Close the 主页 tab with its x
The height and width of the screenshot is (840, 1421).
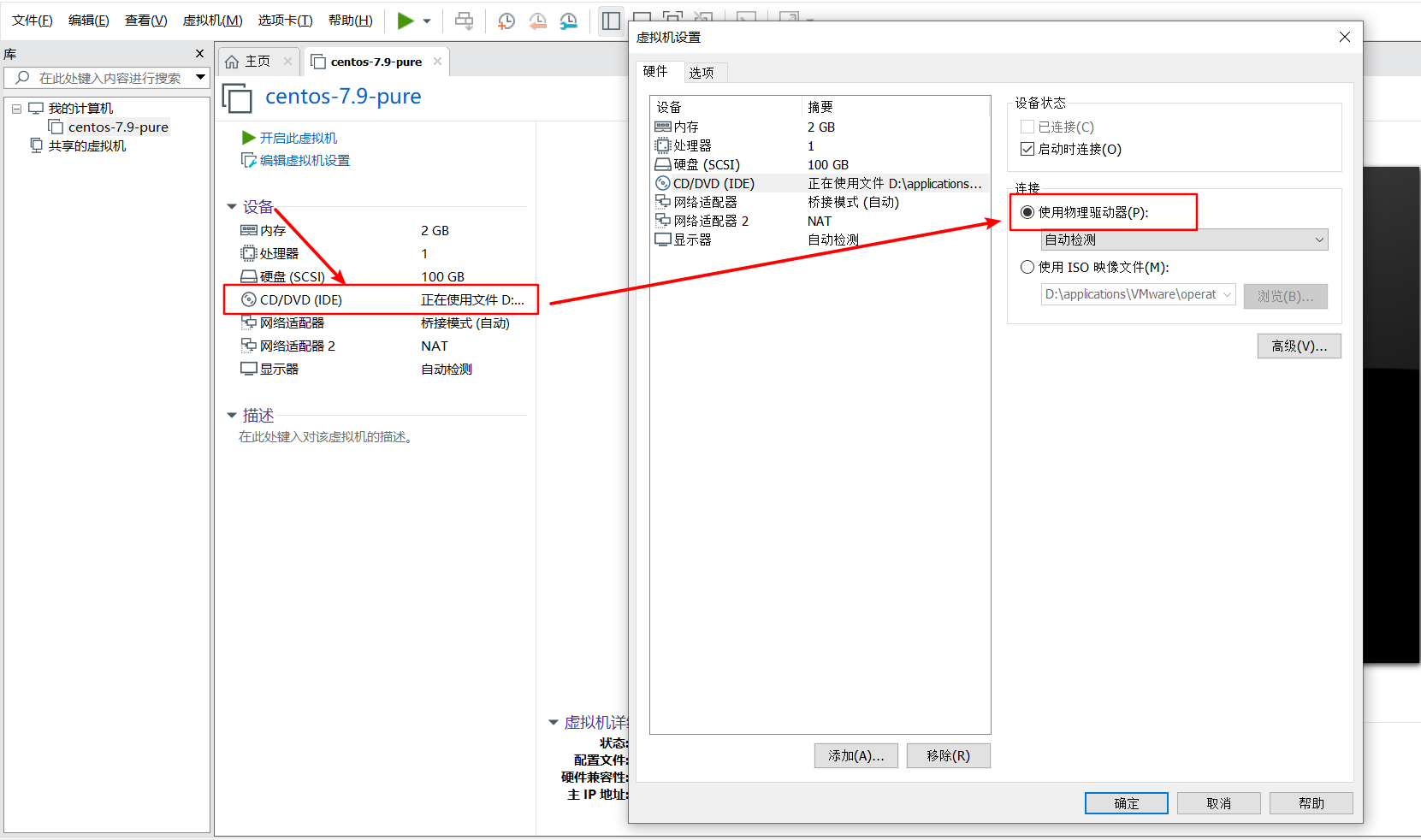click(x=287, y=62)
